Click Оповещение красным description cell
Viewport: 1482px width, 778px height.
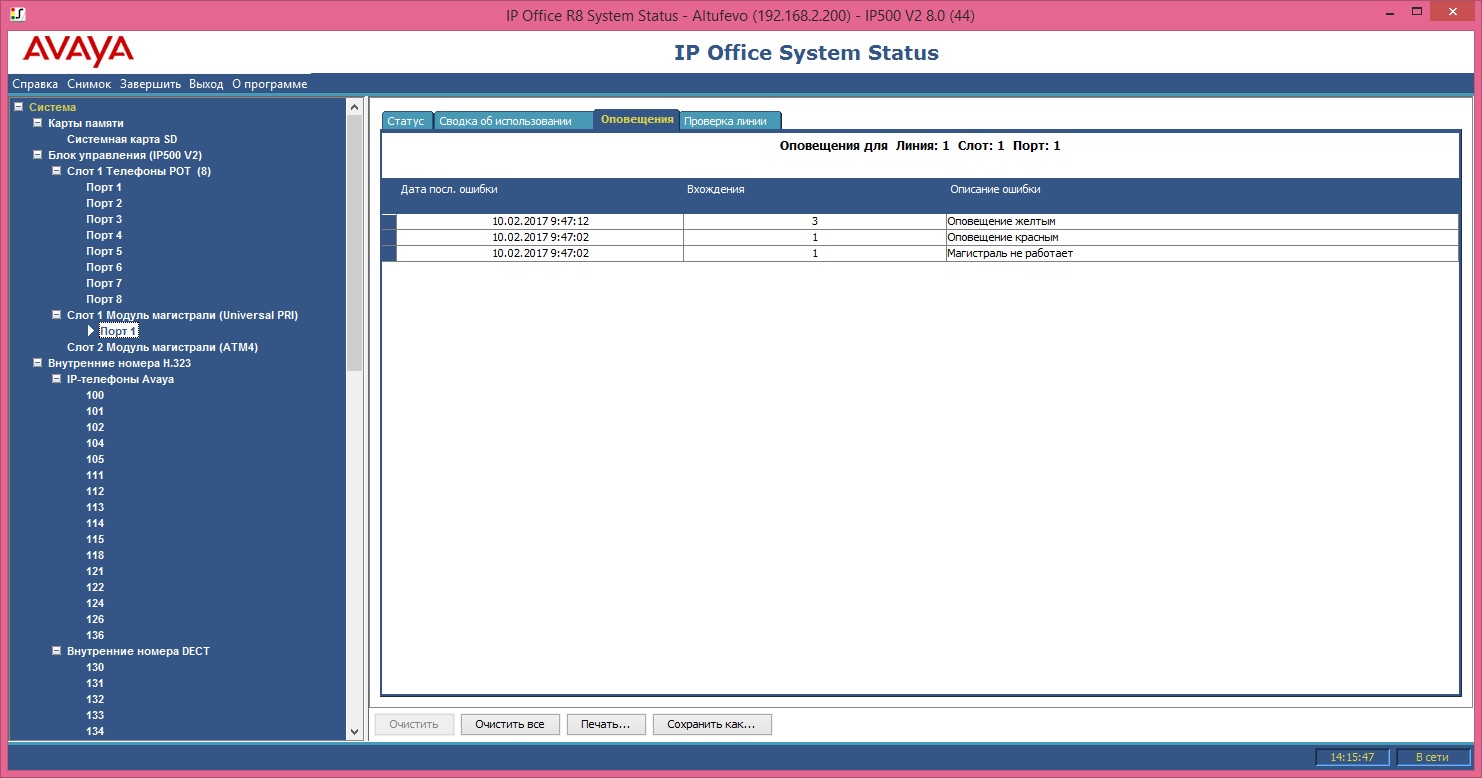[x=1201, y=237]
